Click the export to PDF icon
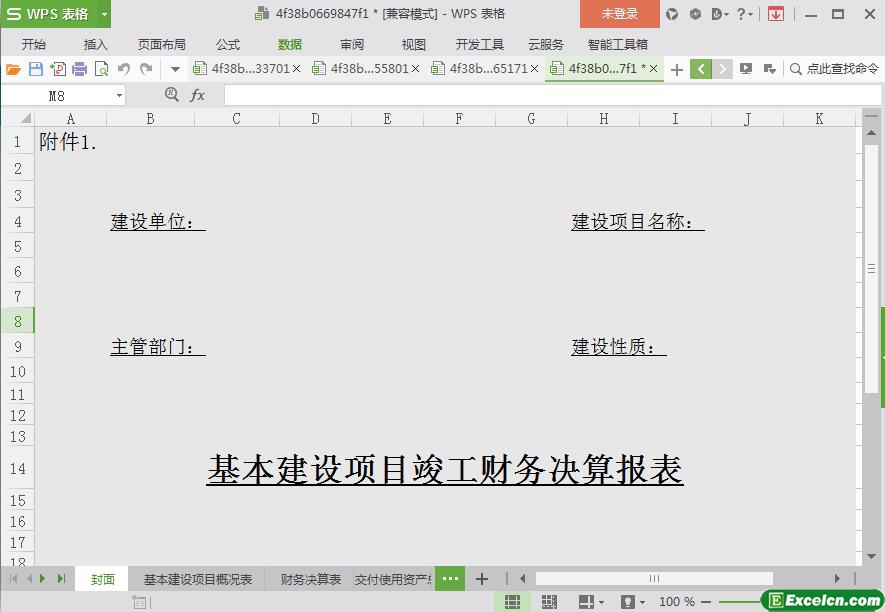The height and width of the screenshot is (612, 885). (x=58, y=69)
